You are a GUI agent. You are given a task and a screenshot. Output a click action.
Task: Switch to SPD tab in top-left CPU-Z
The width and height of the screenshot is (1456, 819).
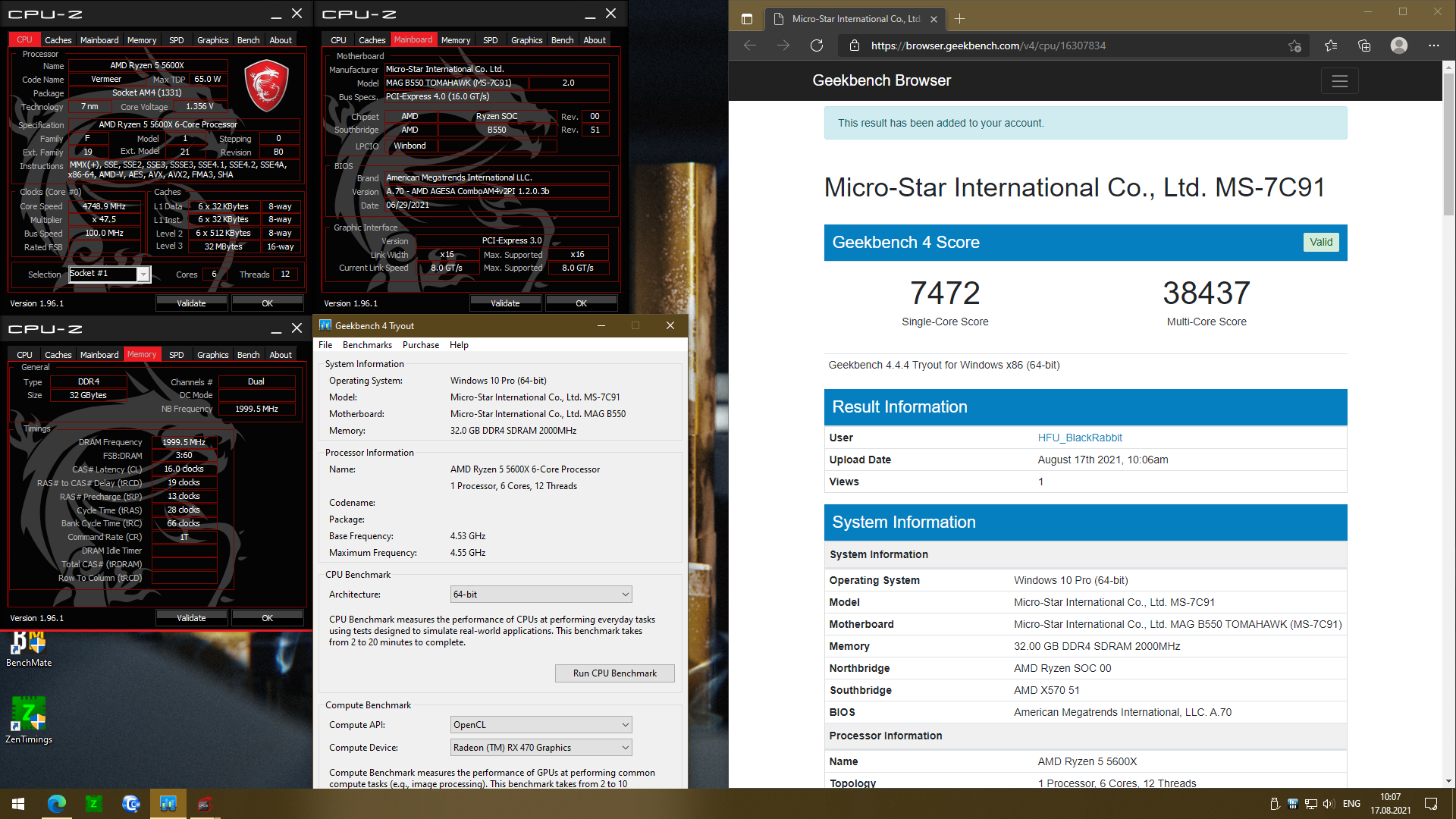[x=176, y=39]
